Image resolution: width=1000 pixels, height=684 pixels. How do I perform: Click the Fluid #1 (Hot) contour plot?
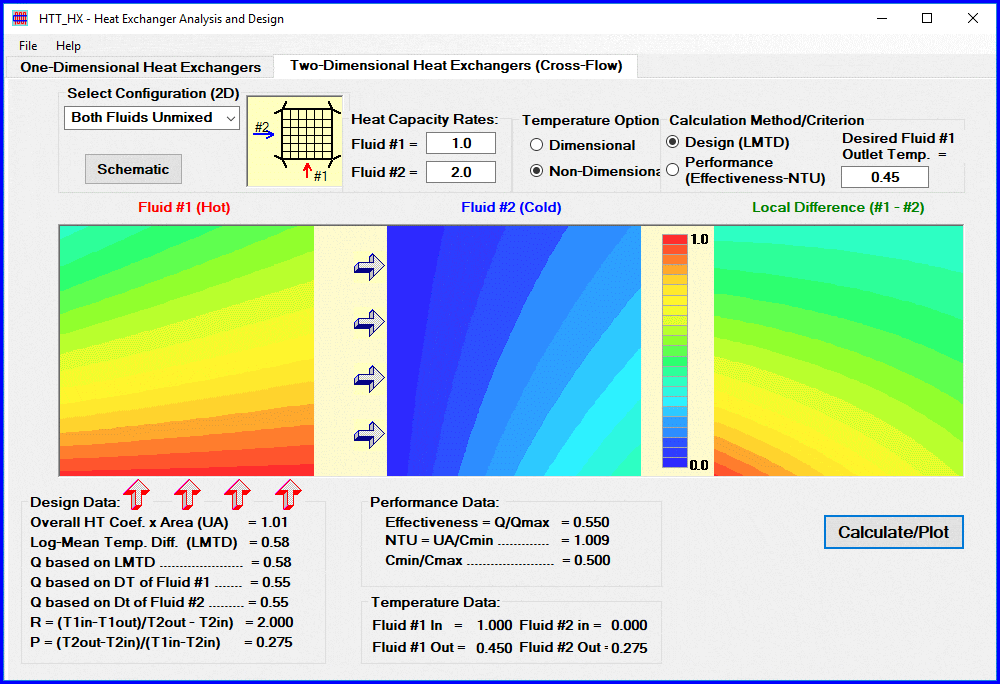[x=185, y=350]
